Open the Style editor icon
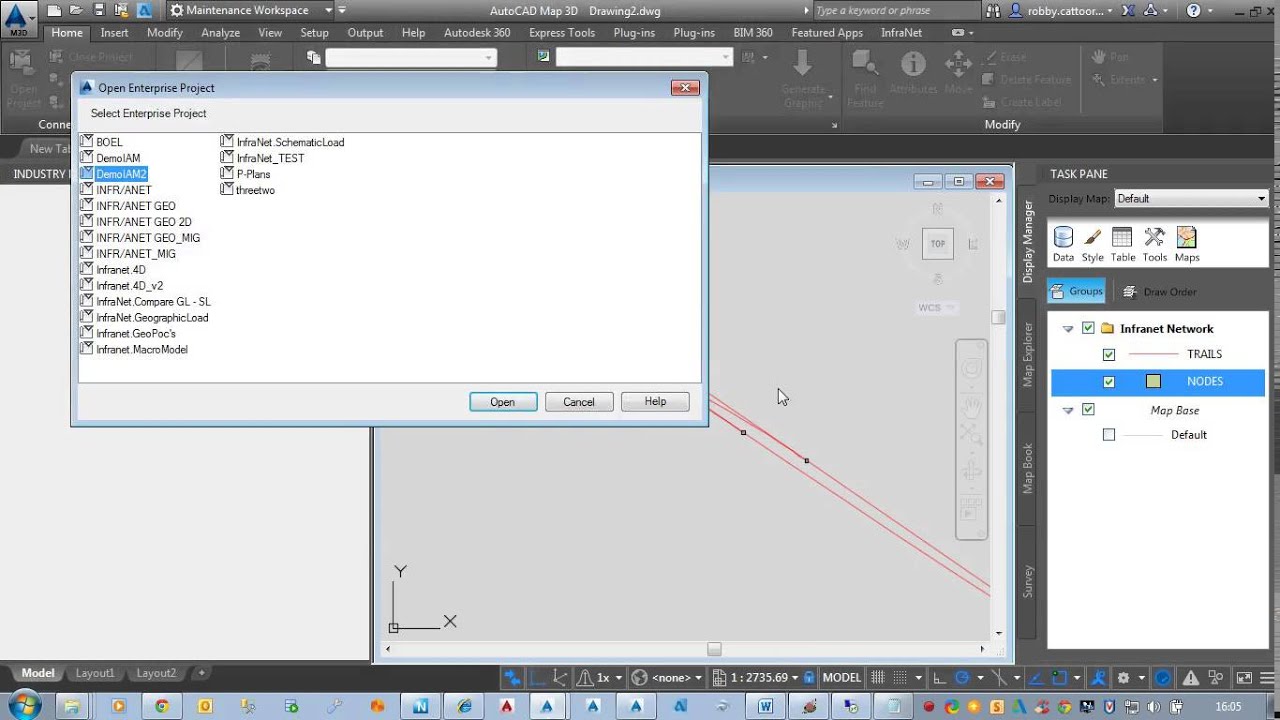This screenshot has width=1280, height=720. click(1092, 244)
